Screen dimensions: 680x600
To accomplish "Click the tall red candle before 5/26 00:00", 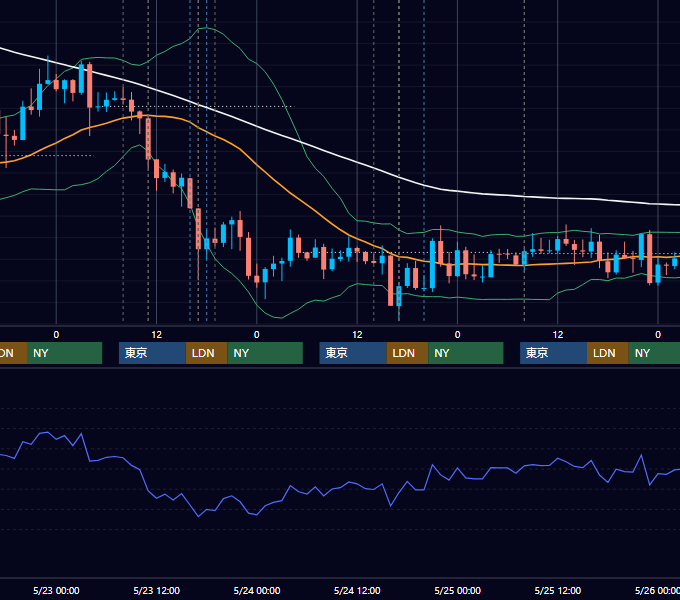I will (x=650, y=258).
